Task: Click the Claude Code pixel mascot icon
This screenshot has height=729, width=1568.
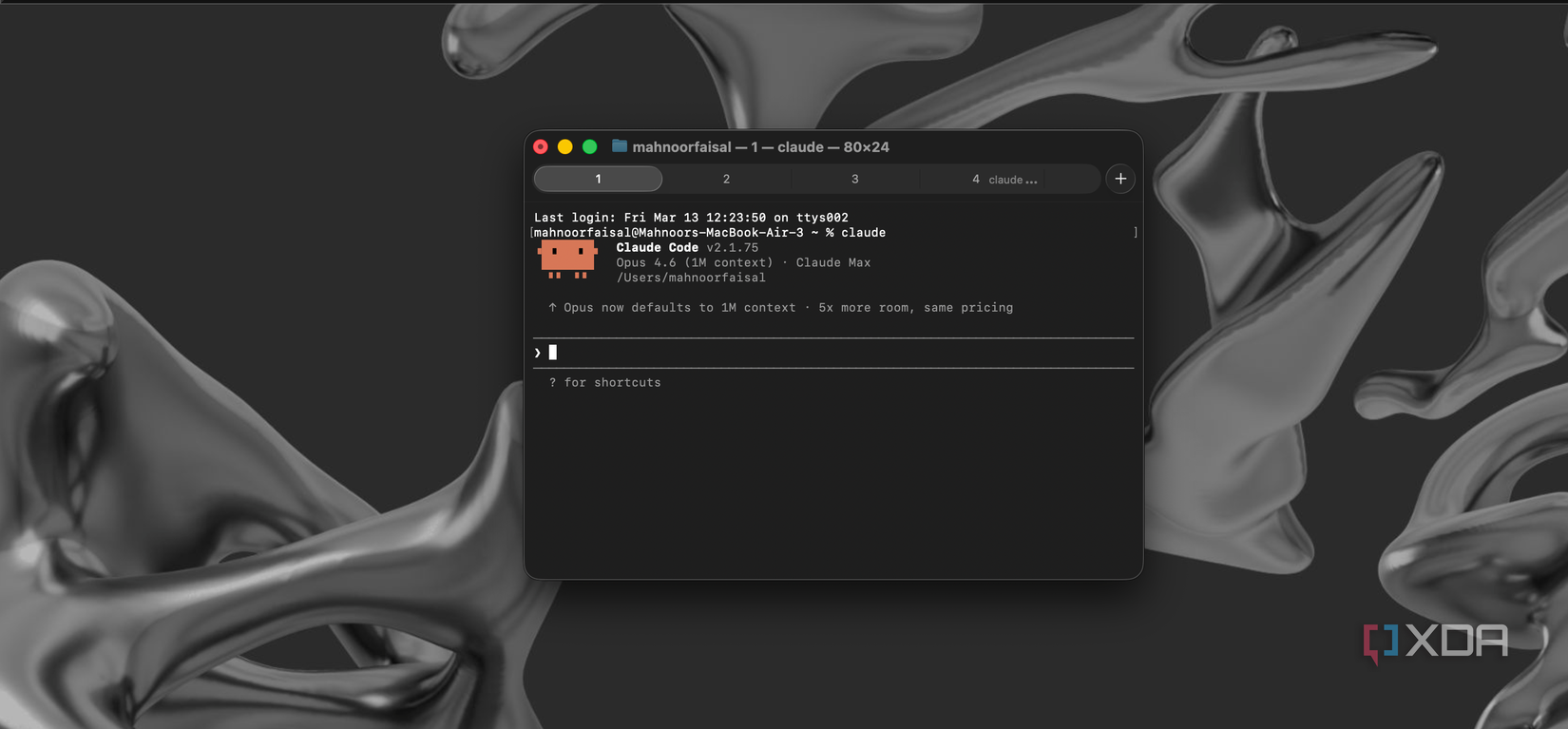Action: pyautogui.click(x=568, y=259)
